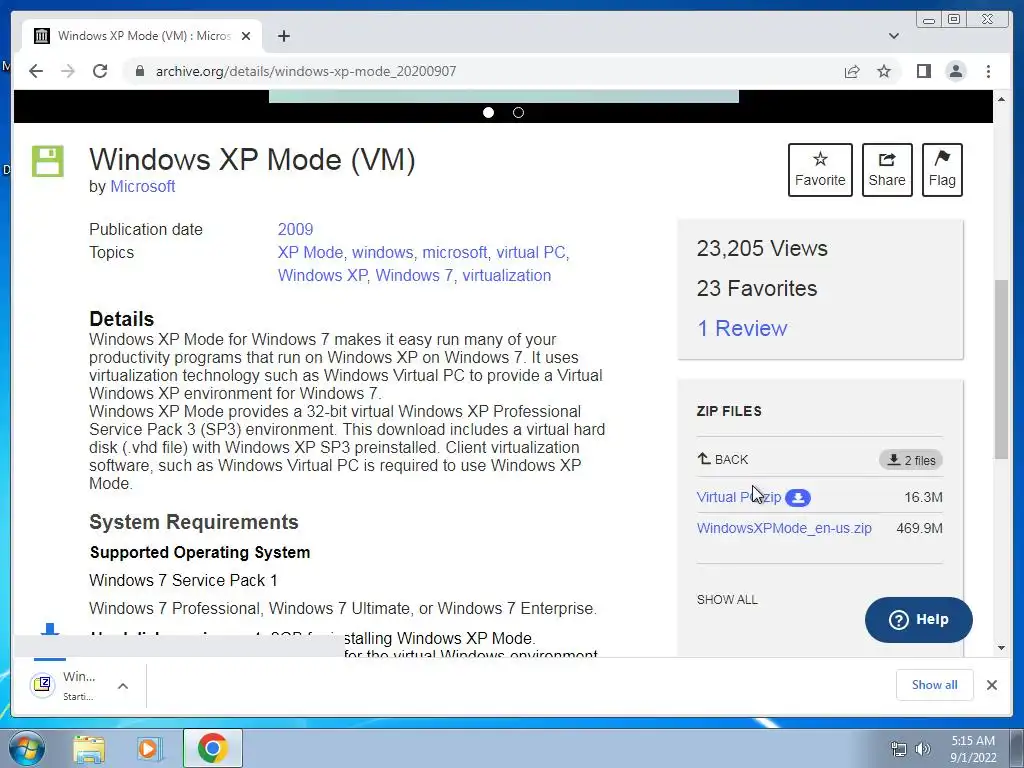
Task: Open the windows topic link
Action: (383, 252)
